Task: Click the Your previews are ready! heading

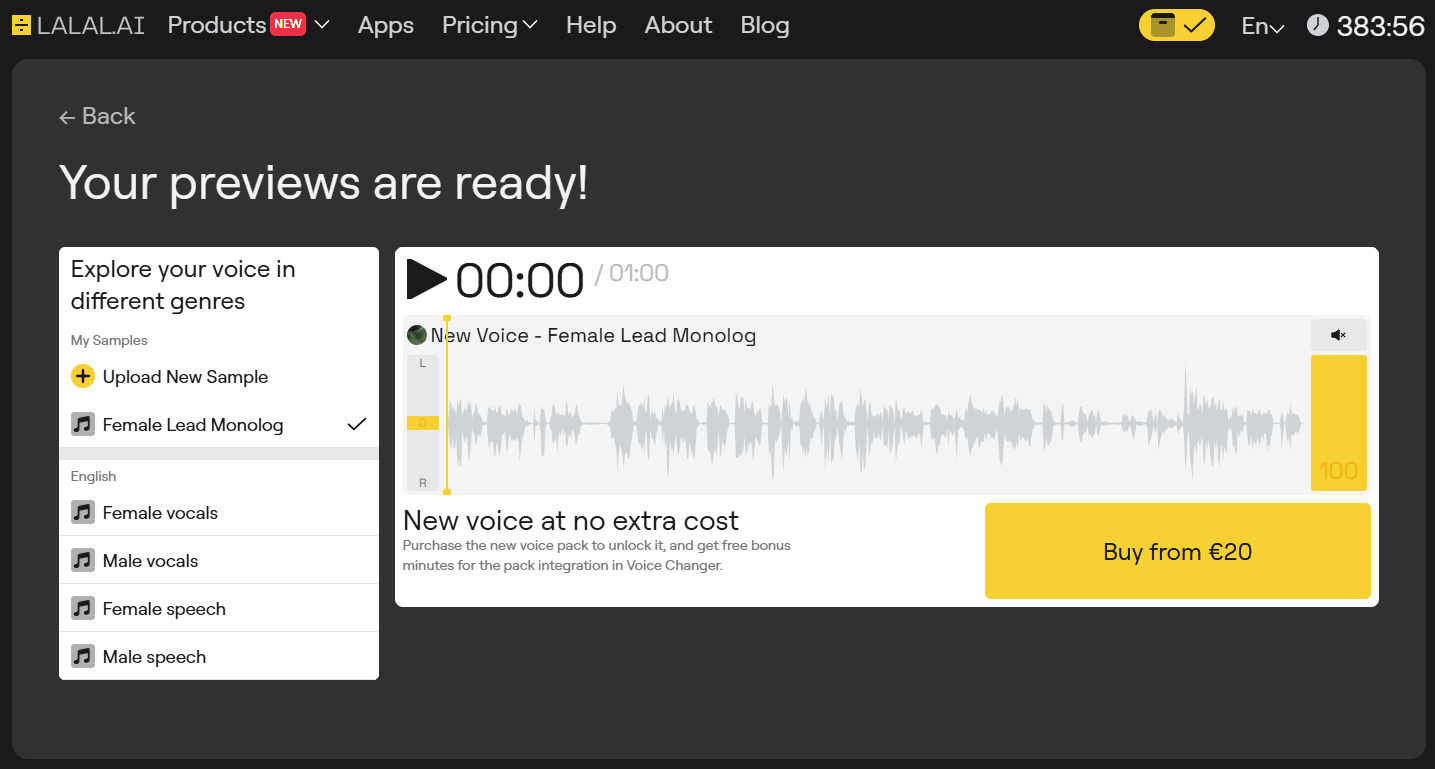Action: tap(324, 183)
